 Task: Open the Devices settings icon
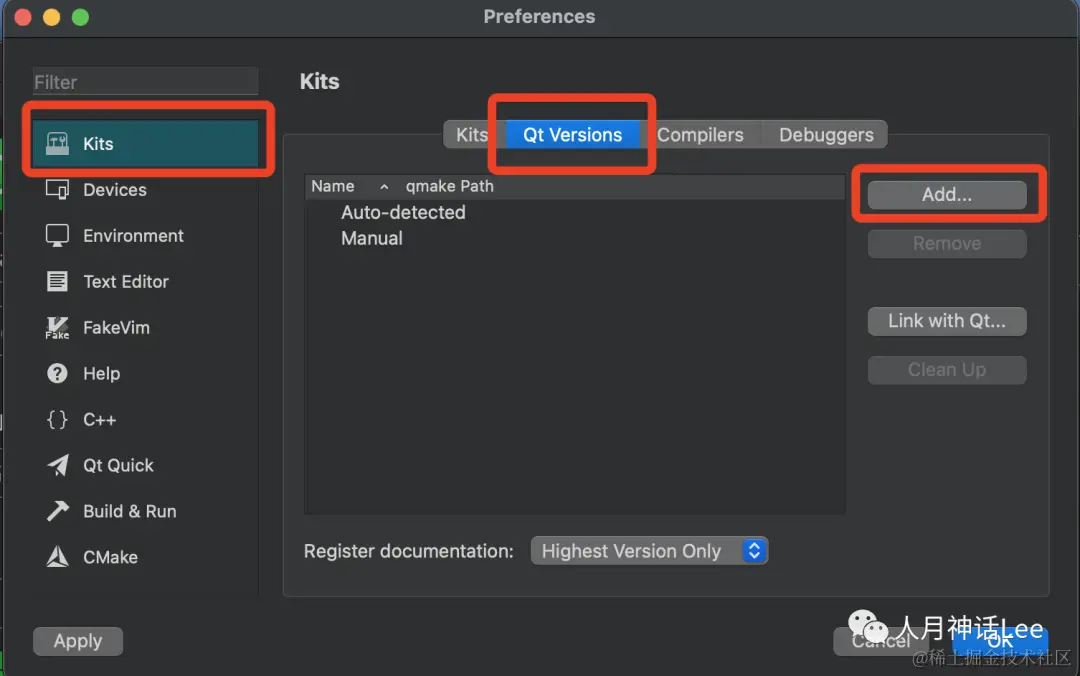coord(57,190)
